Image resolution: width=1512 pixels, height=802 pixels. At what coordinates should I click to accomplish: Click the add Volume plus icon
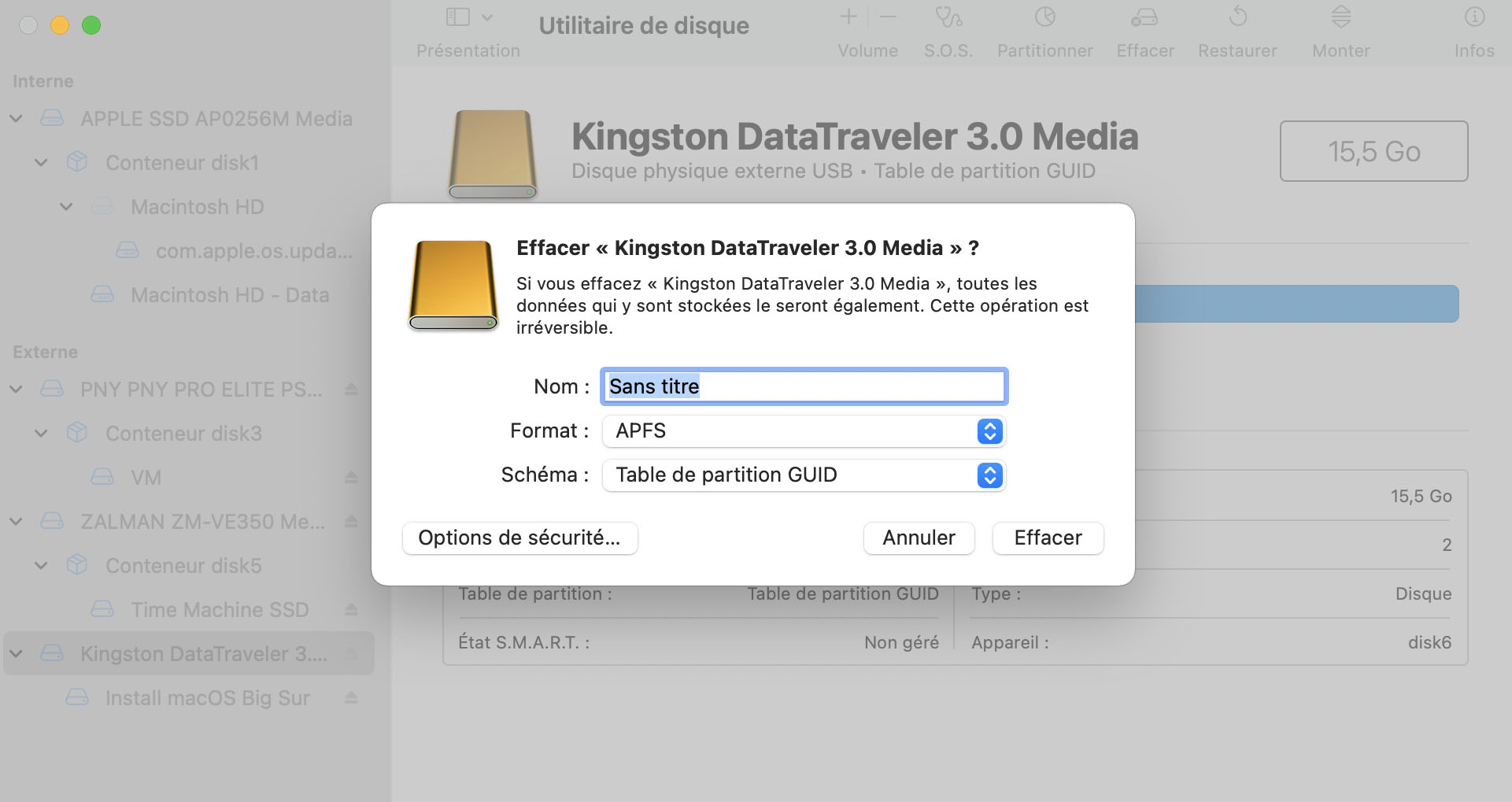[x=848, y=17]
